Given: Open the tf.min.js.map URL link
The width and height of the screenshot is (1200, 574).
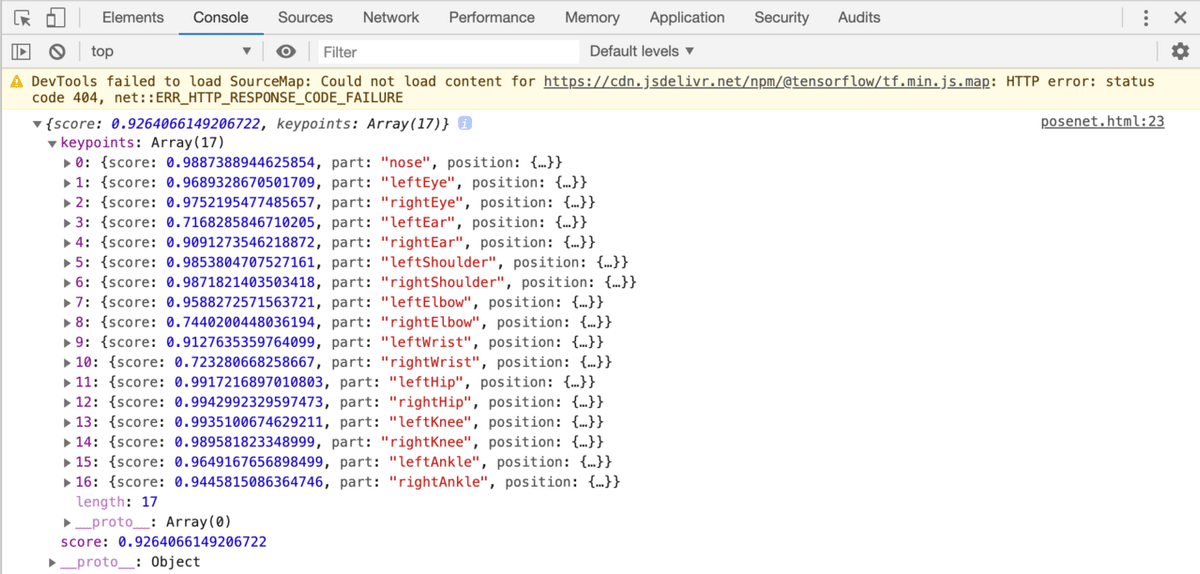Looking at the screenshot, I should coord(766,81).
